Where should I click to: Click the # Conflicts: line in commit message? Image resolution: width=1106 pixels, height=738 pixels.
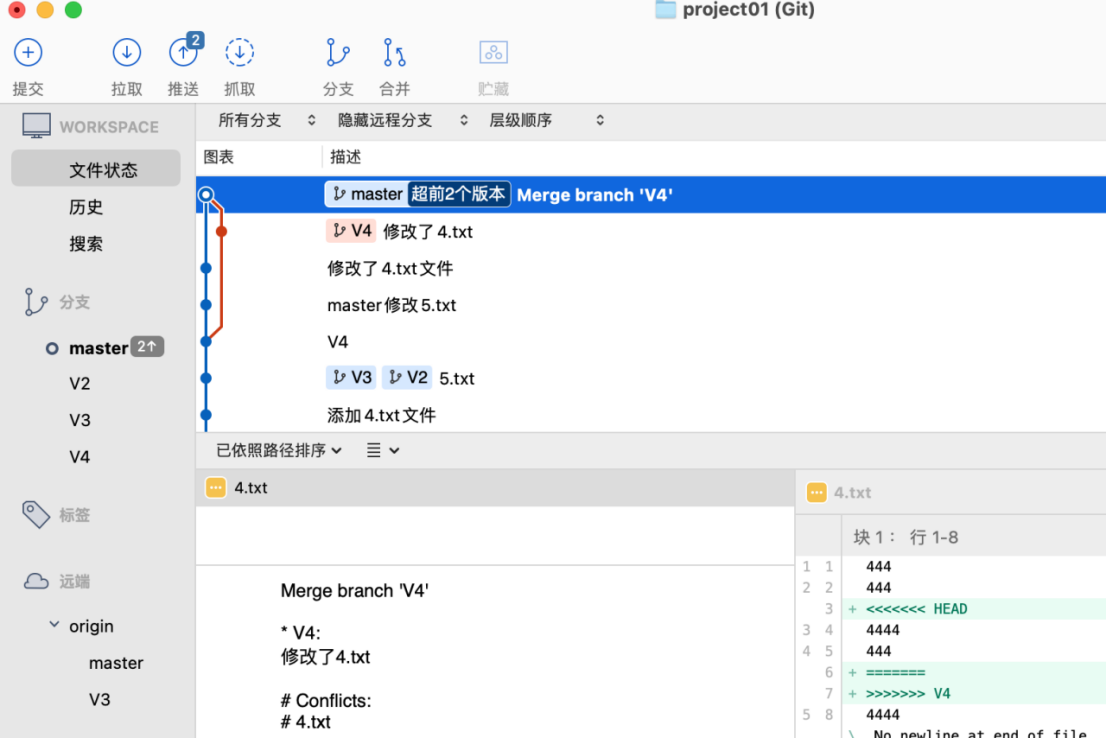(x=326, y=701)
